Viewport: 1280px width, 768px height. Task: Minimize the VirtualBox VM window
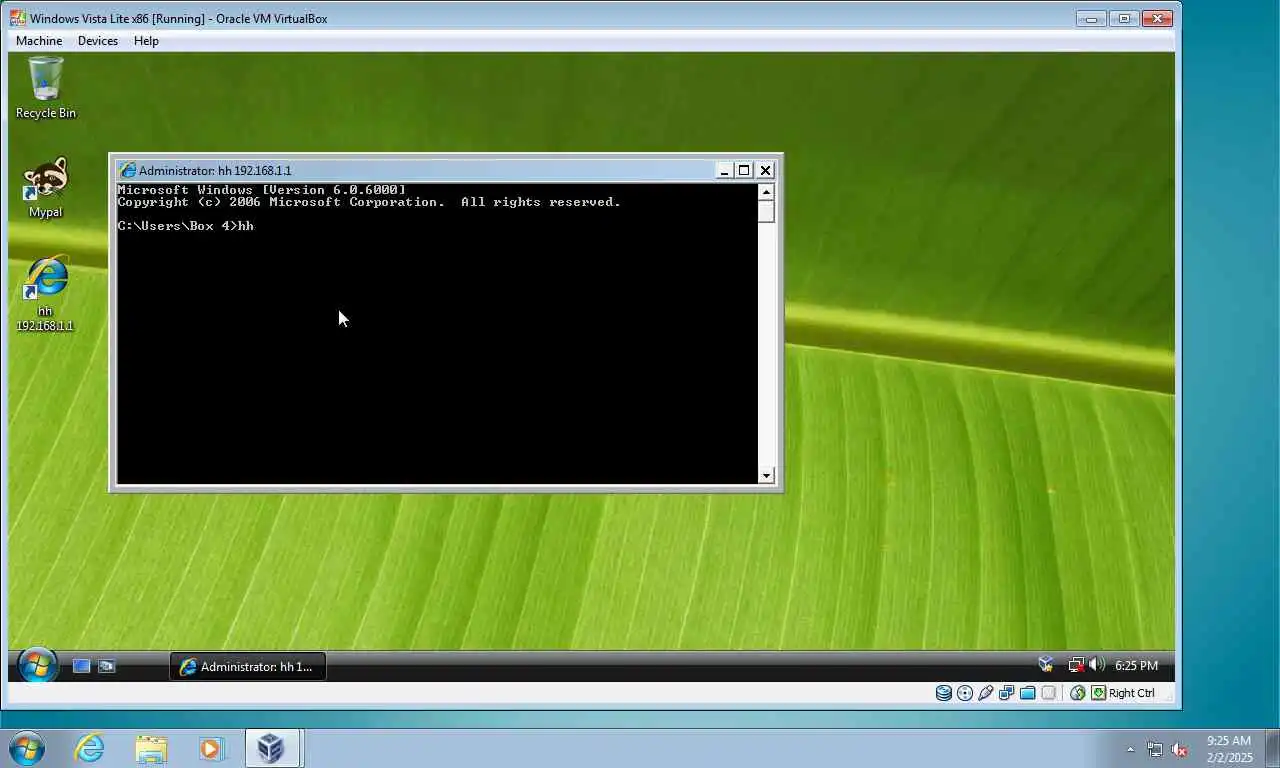1090,18
